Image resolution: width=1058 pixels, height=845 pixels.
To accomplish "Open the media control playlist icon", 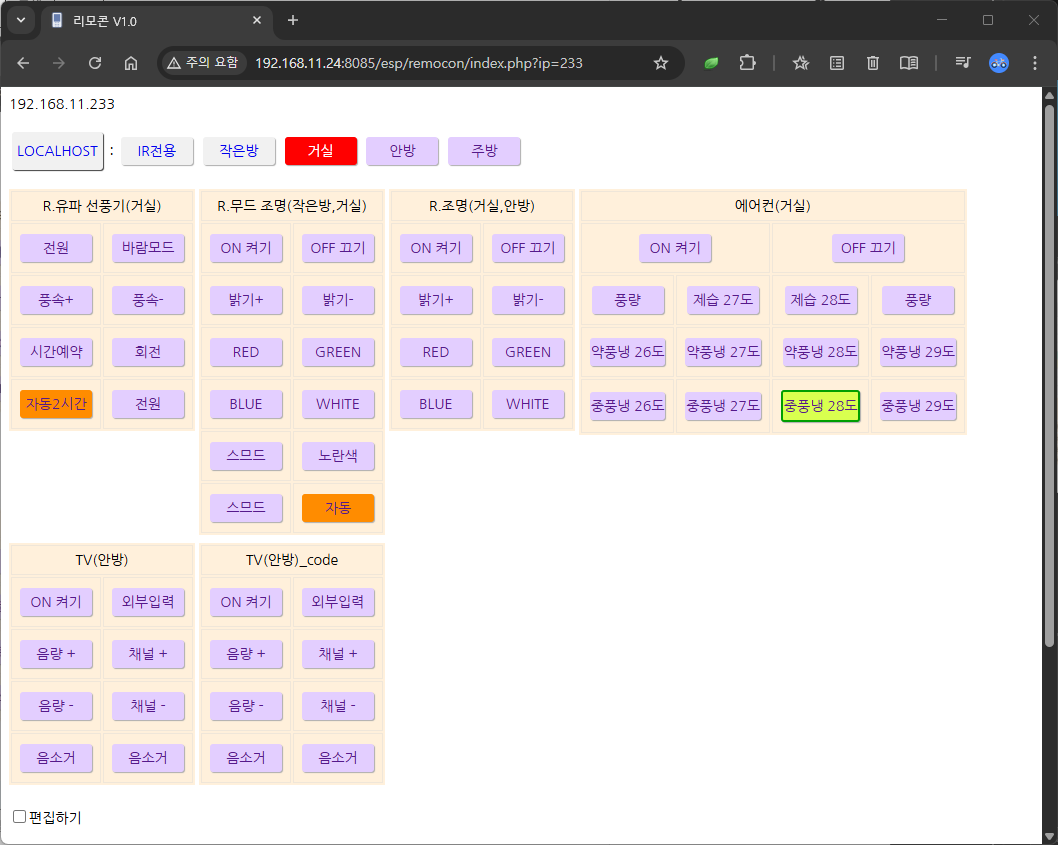I will point(962,63).
